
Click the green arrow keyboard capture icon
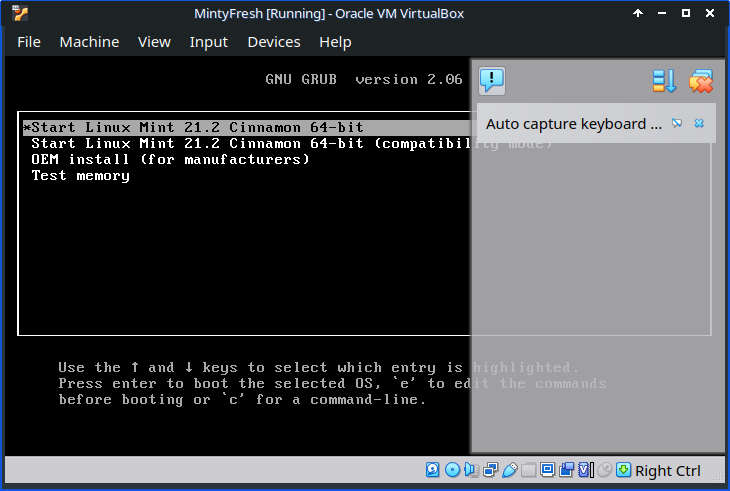(x=623, y=470)
